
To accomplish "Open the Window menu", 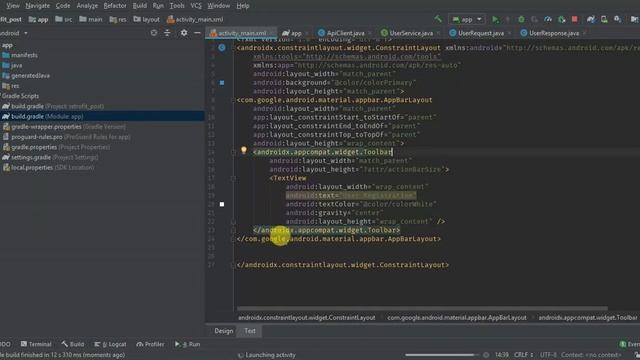I will (219, 6).
